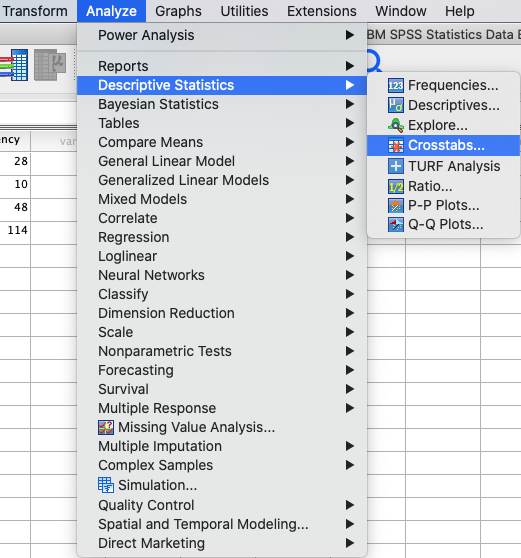Expand the Reports submenu

pyautogui.click(x=222, y=66)
